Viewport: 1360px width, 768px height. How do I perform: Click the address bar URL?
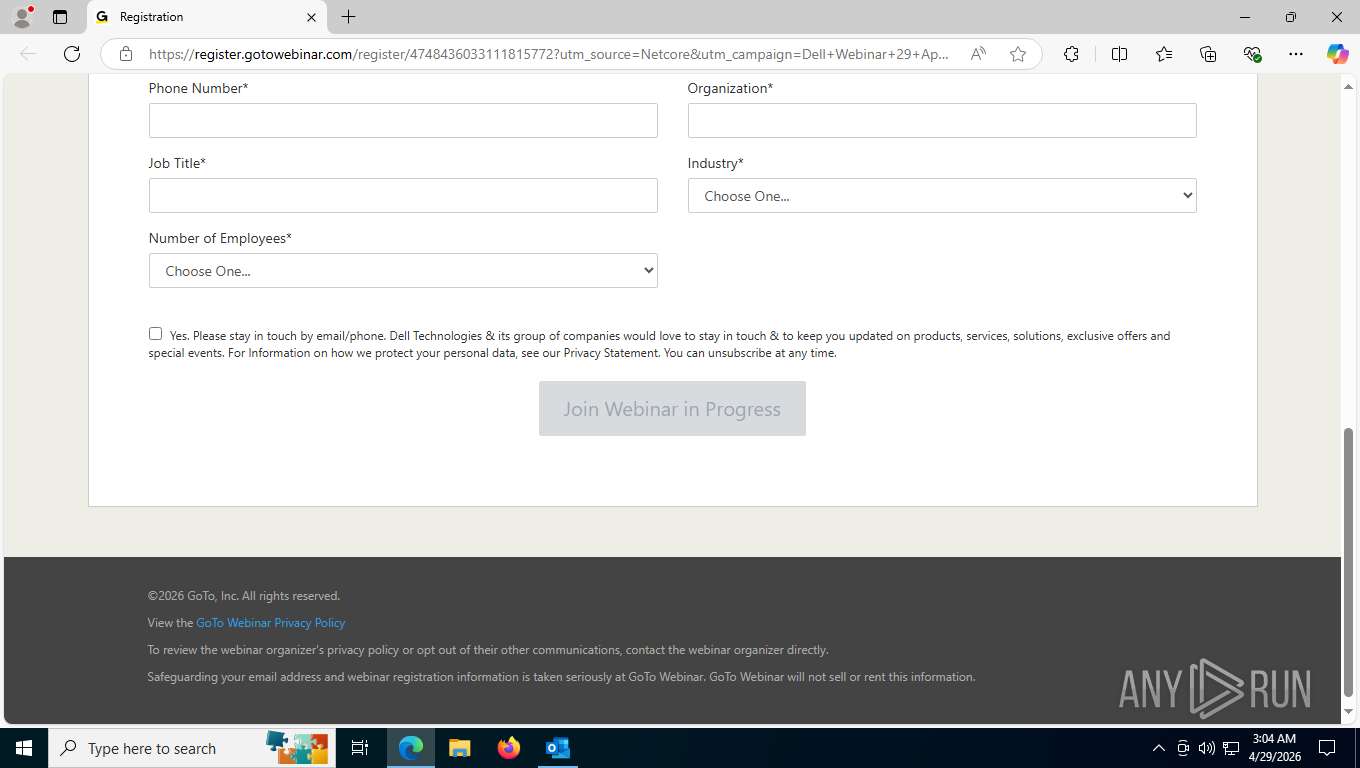[548, 54]
